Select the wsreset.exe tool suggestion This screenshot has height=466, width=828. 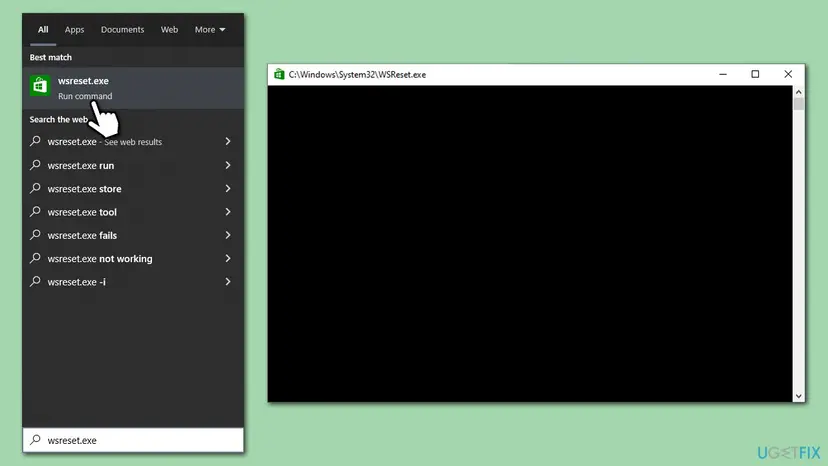point(133,212)
